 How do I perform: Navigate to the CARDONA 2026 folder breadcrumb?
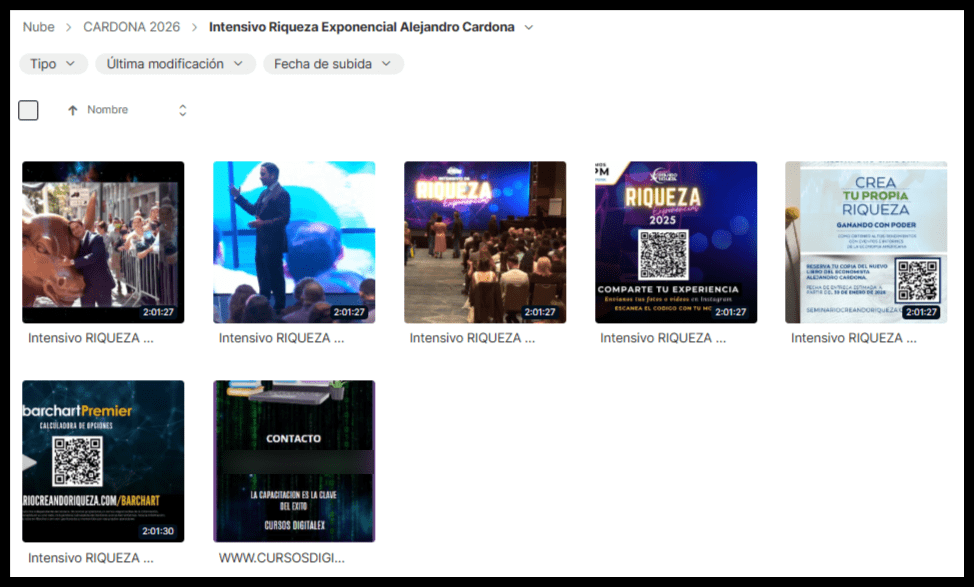(x=131, y=27)
